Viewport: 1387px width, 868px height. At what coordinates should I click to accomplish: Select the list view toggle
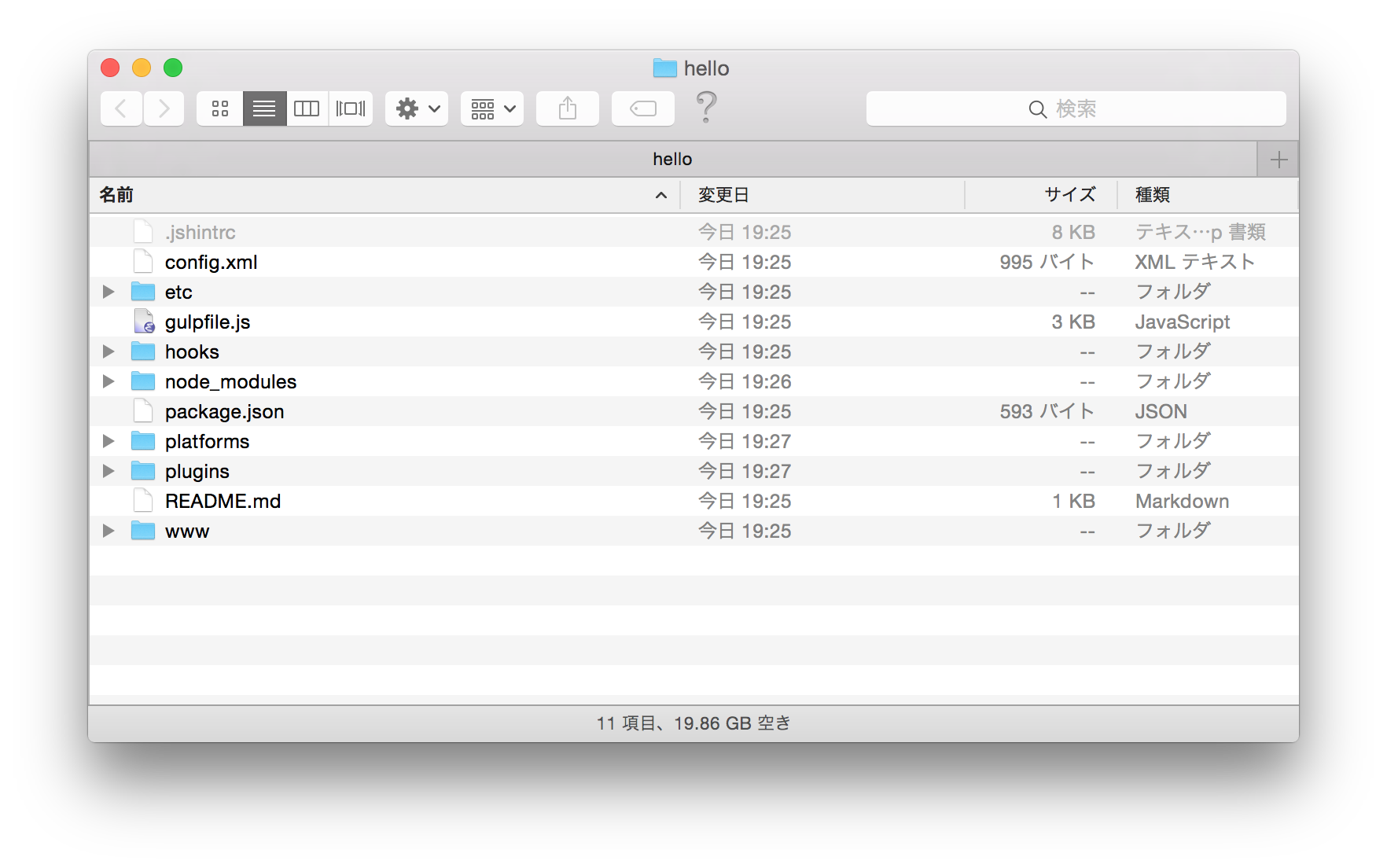[x=264, y=108]
